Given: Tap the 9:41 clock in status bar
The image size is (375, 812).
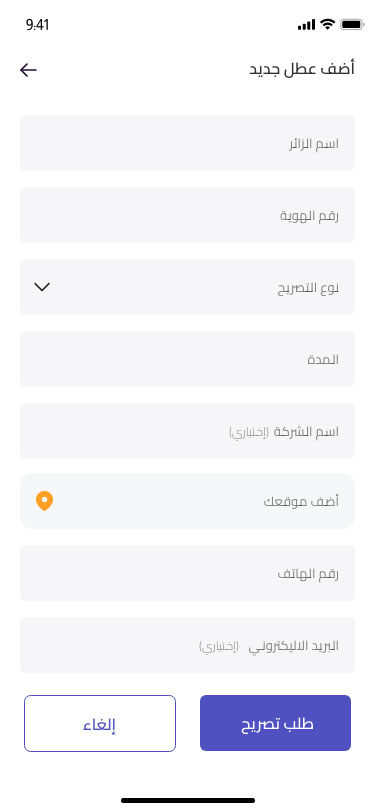Looking at the screenshot, I should click(x=37, y=24).
